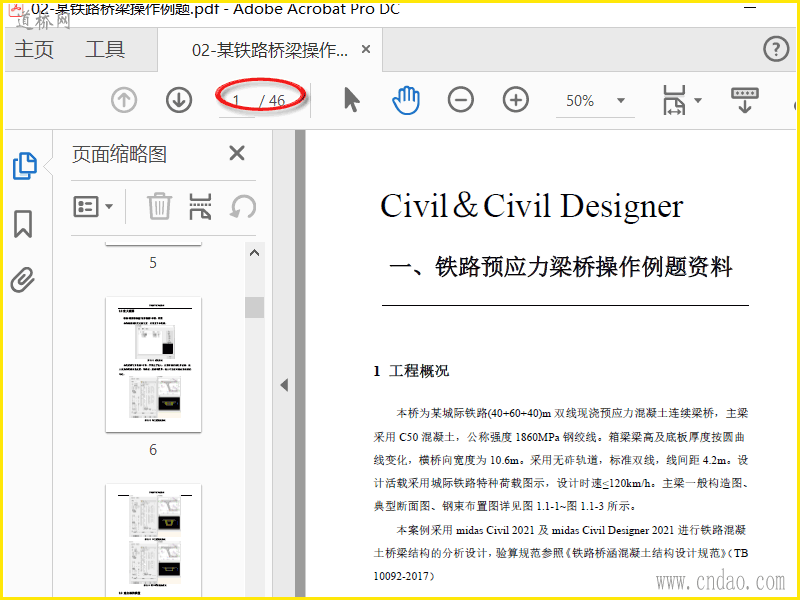The width and height of the screenshot is (800, 600).
Task: Toggle the page thumbnails panel icon
Action: tap(24, 167)
